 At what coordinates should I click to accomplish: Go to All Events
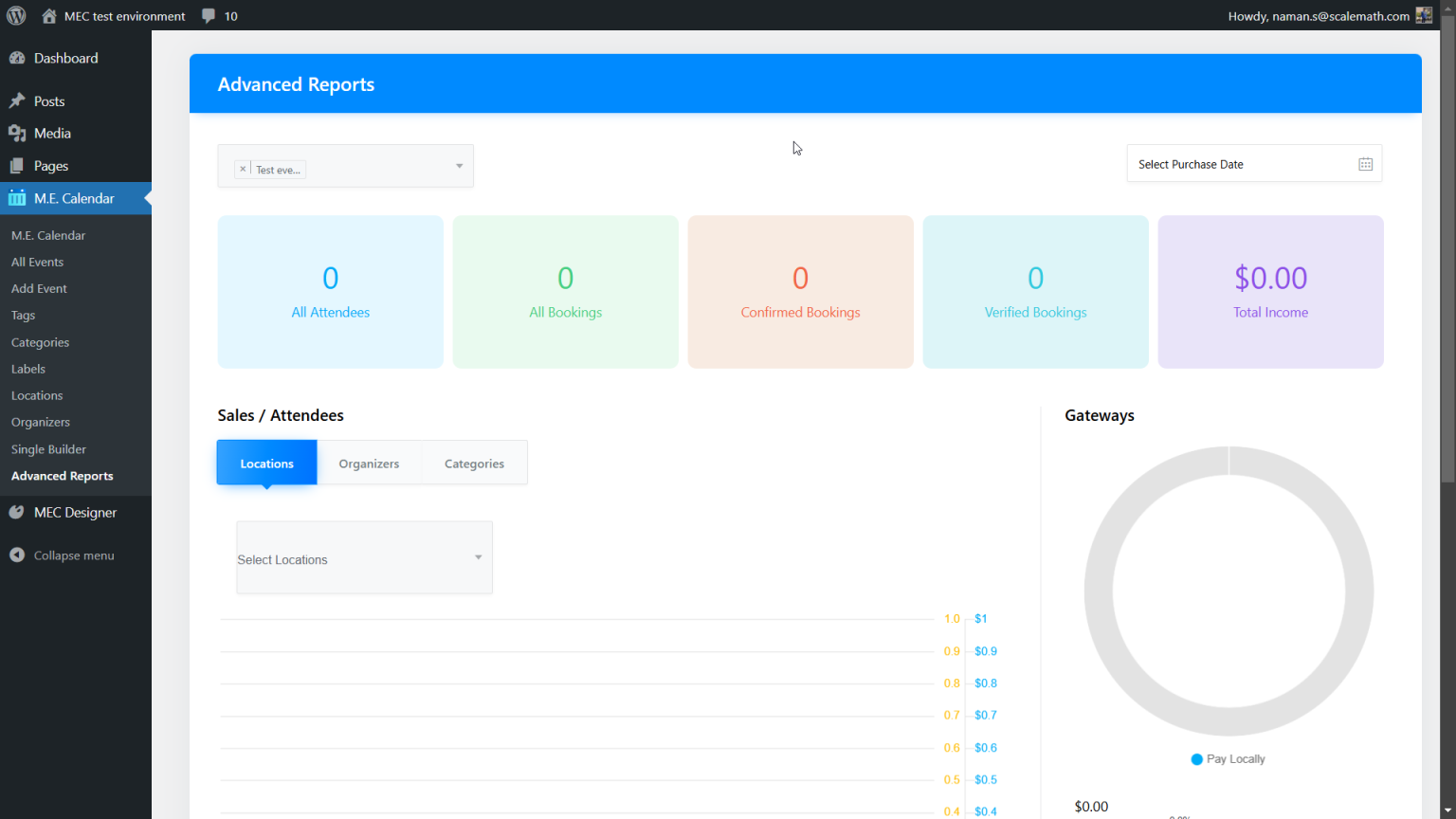click(x=37, y=262)
